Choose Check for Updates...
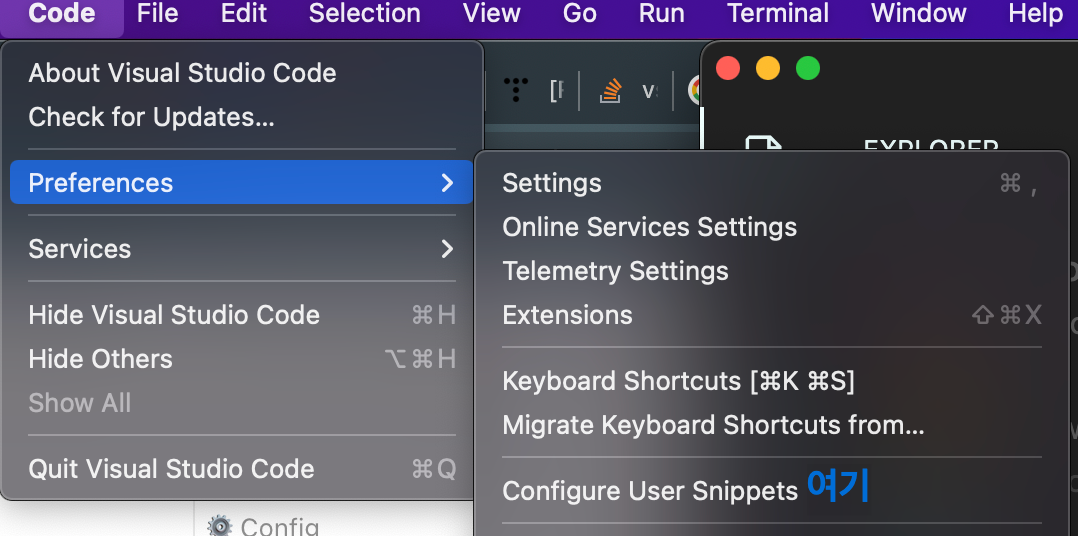Viewport: 1078px width, 536px height. click(x=241, y=117)
